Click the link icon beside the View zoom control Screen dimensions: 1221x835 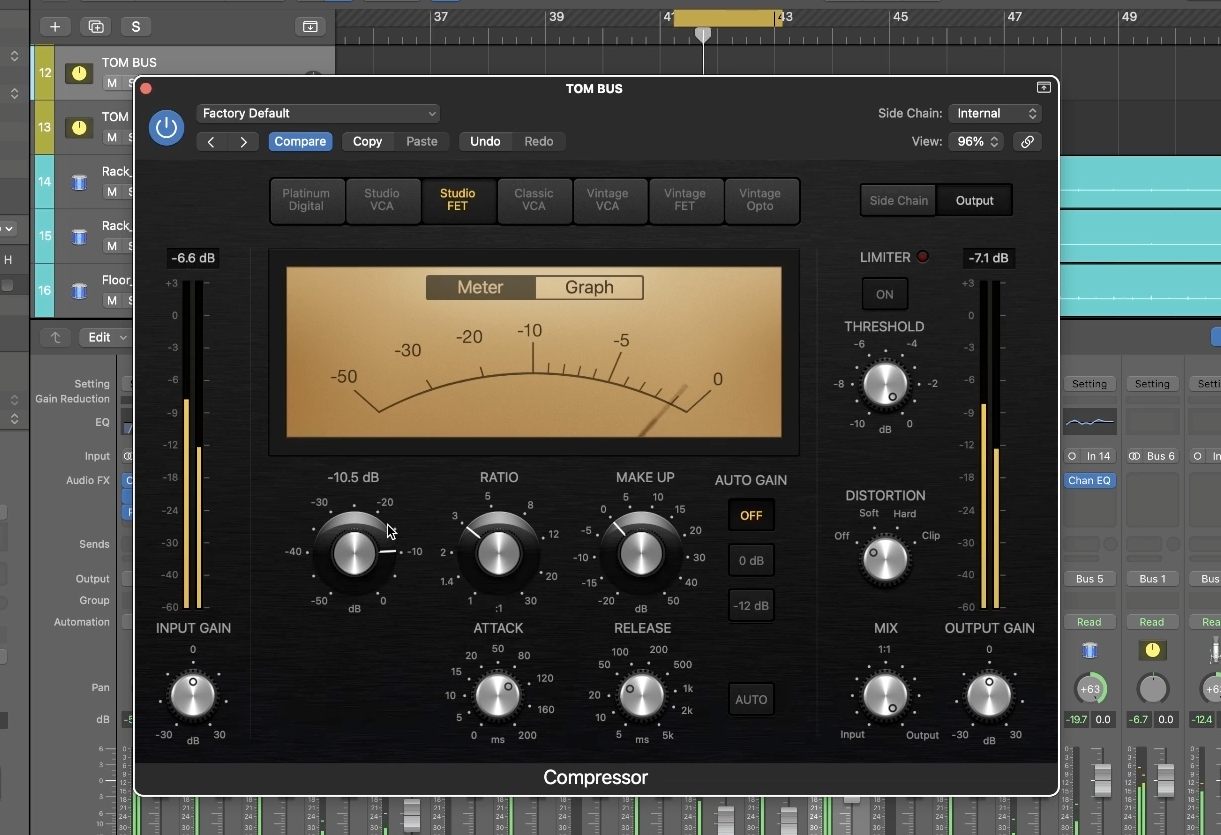(1027, 141)
